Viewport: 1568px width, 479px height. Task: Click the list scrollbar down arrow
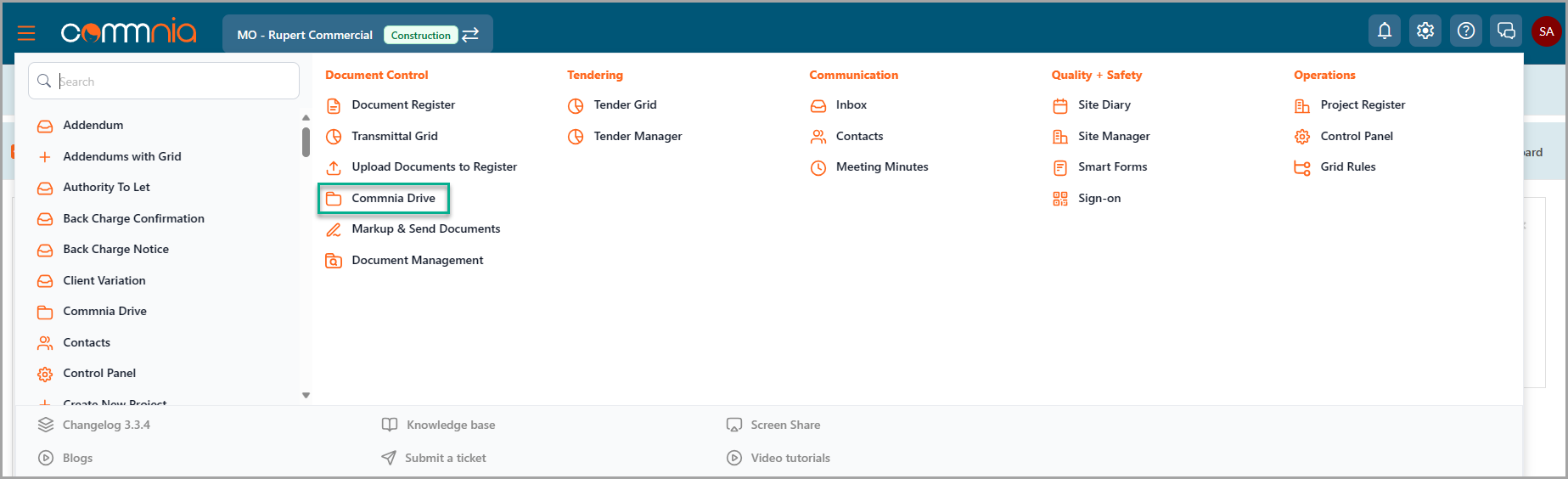coord(306,395)
